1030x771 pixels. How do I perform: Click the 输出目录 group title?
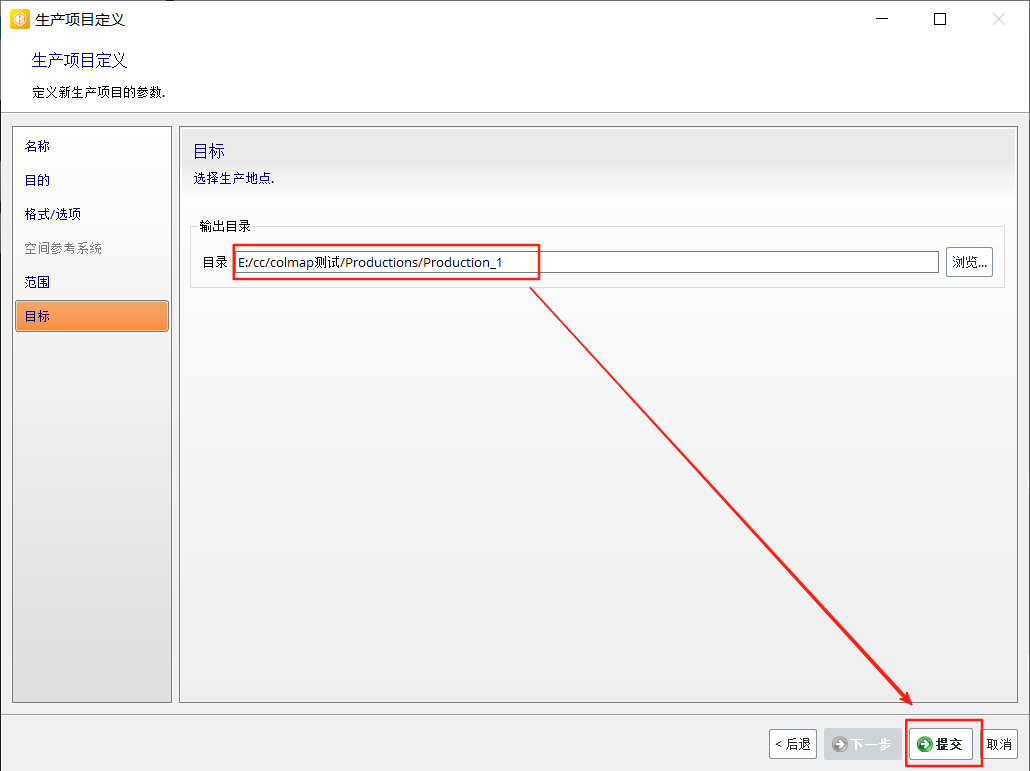(x=225, y=226)
